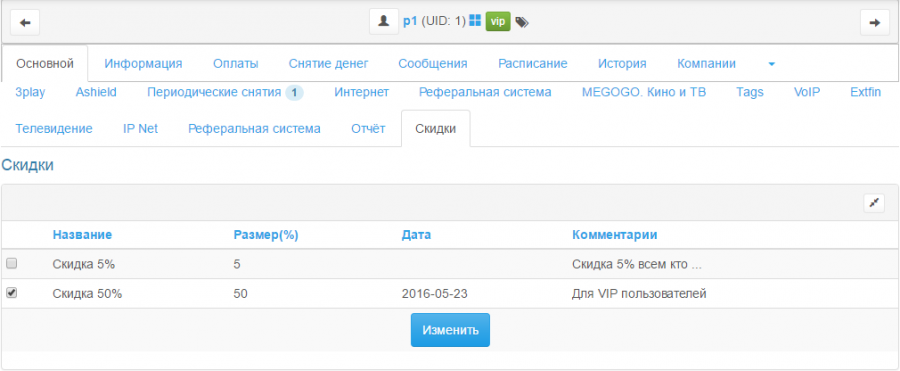Screen dimensions: 900x371
Task: Click the Изменить button
Action: coord(450,330)
